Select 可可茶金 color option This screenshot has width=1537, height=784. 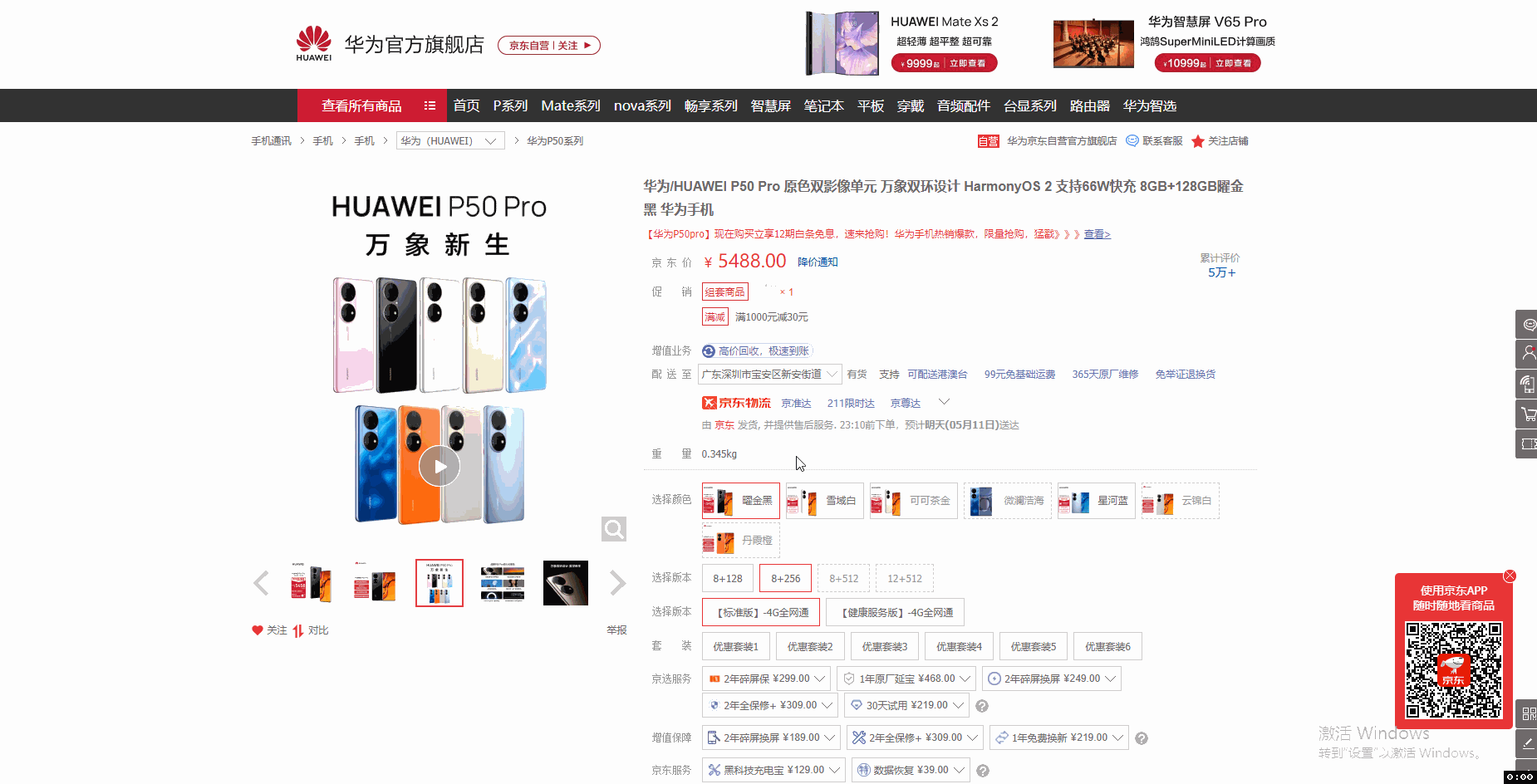(914, 501)
